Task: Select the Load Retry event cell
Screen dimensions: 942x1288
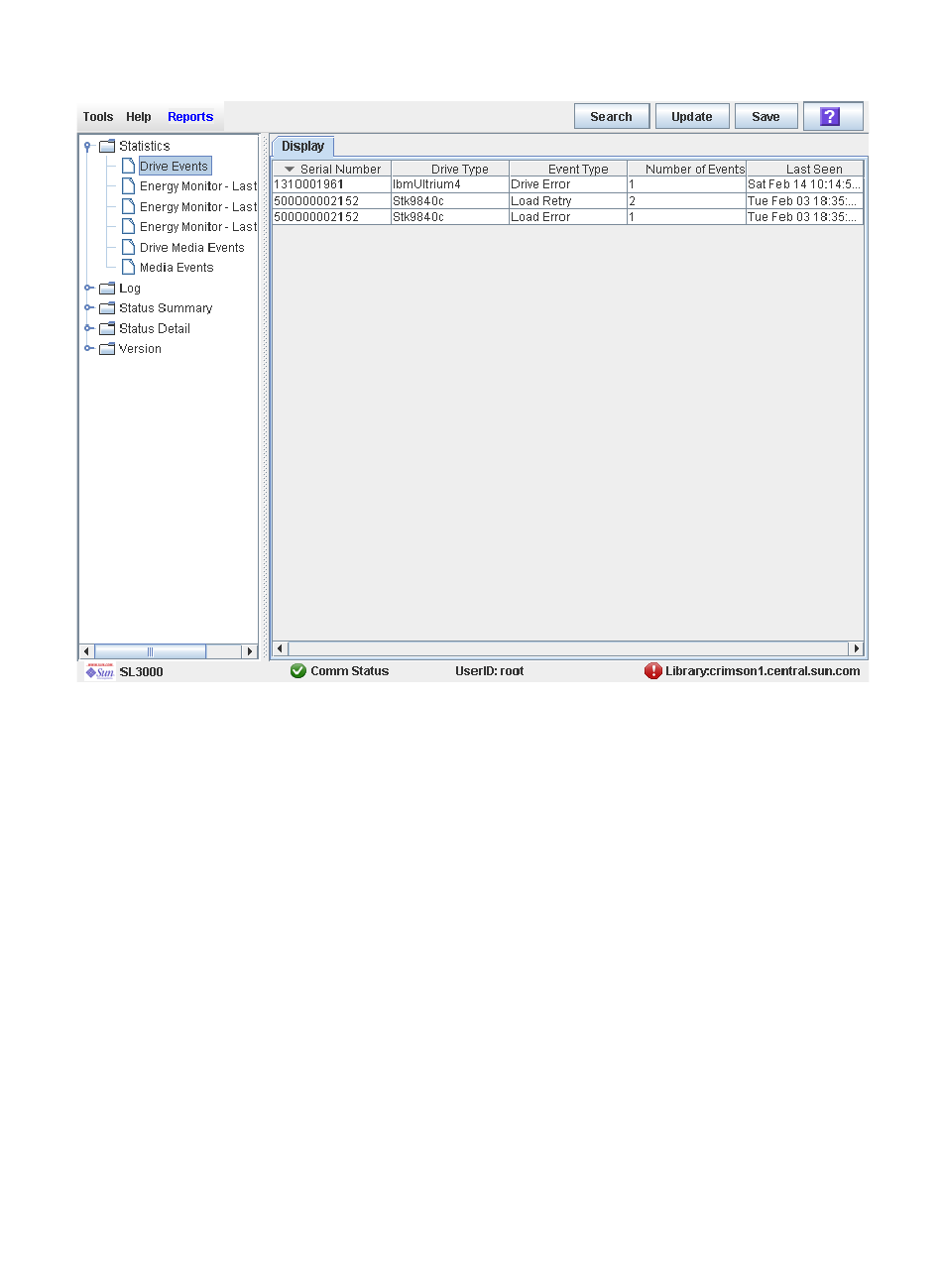Action: click(x=568, y=201)
